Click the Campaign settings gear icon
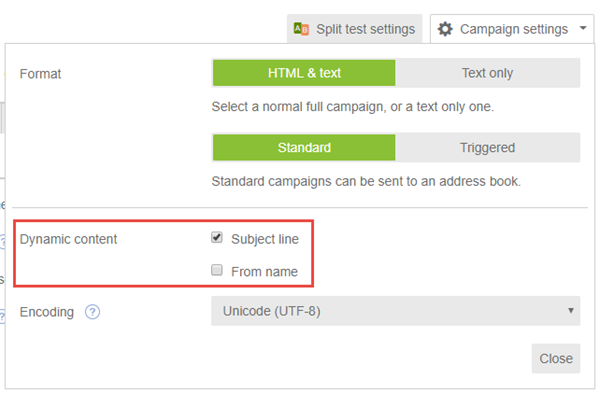Image resolution: width=600 pixels, height=393 pixels. click(x=445, y=29)
